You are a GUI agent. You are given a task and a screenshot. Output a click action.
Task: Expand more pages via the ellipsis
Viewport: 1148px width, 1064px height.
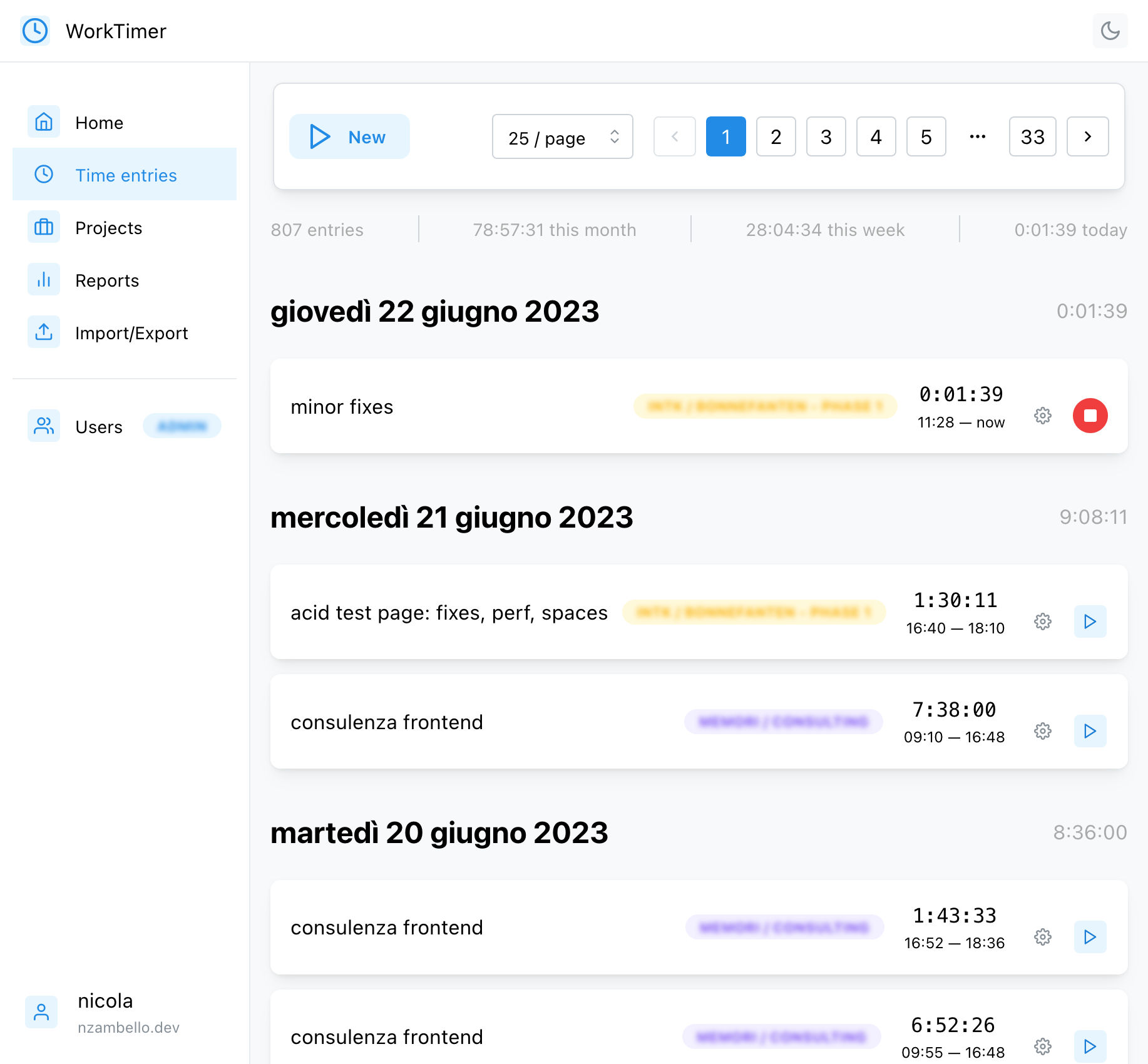(977, 136)
